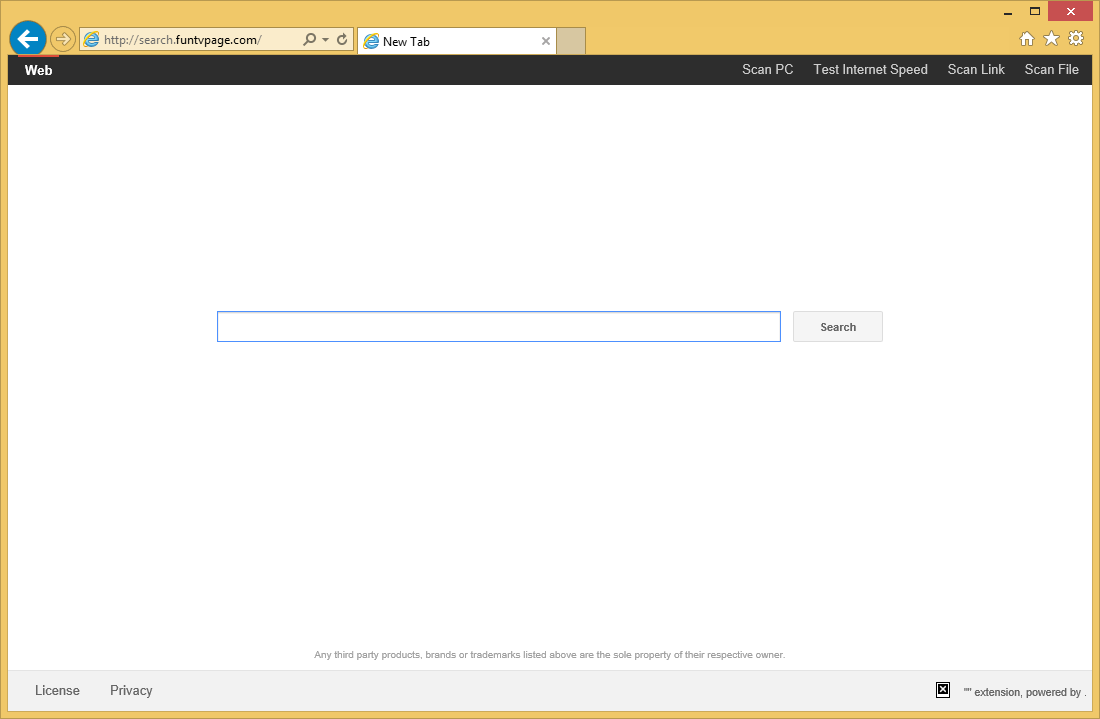Open the Scan Link page

coord(976,69)
